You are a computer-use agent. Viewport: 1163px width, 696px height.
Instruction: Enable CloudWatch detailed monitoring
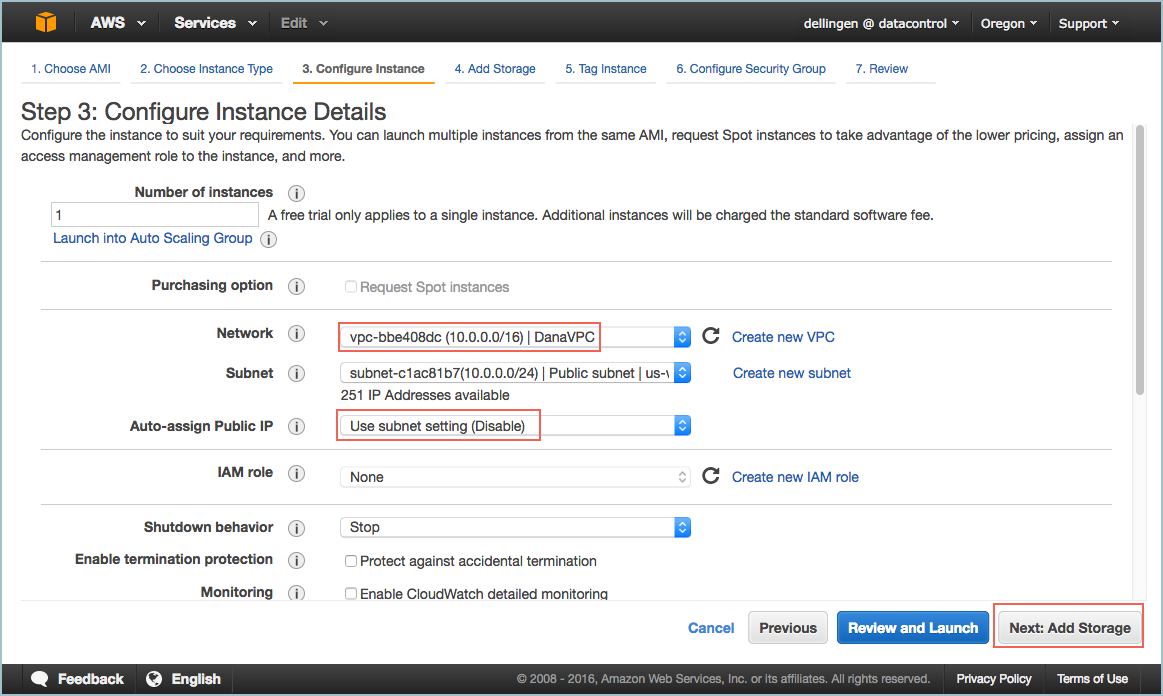(x=351, y=593)
